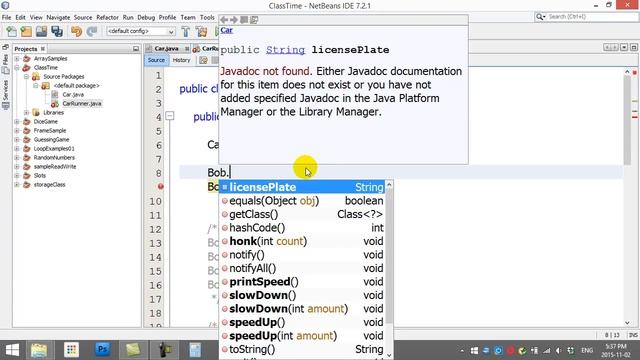Expand the Libraries node
This screenshot has width=640, height=360.
point(26,113)
